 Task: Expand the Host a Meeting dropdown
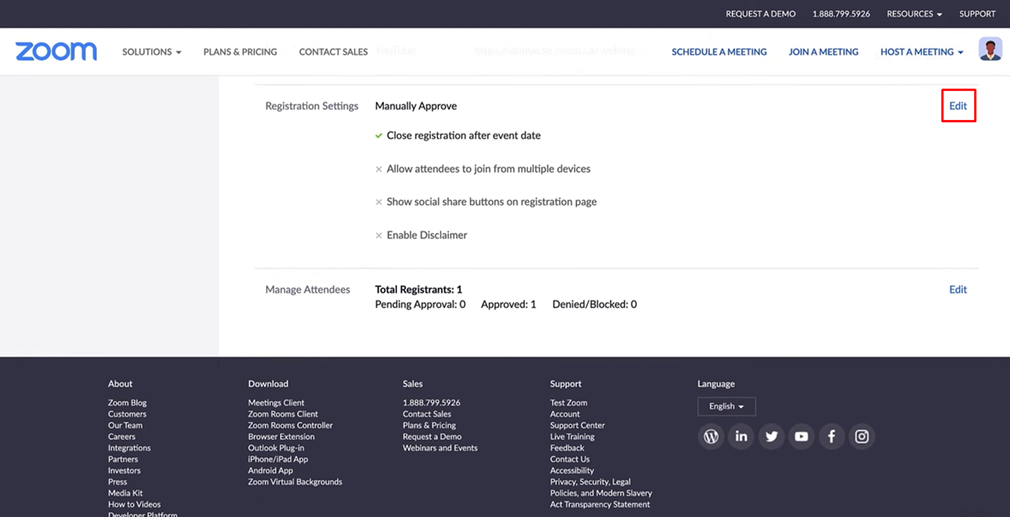921,52
